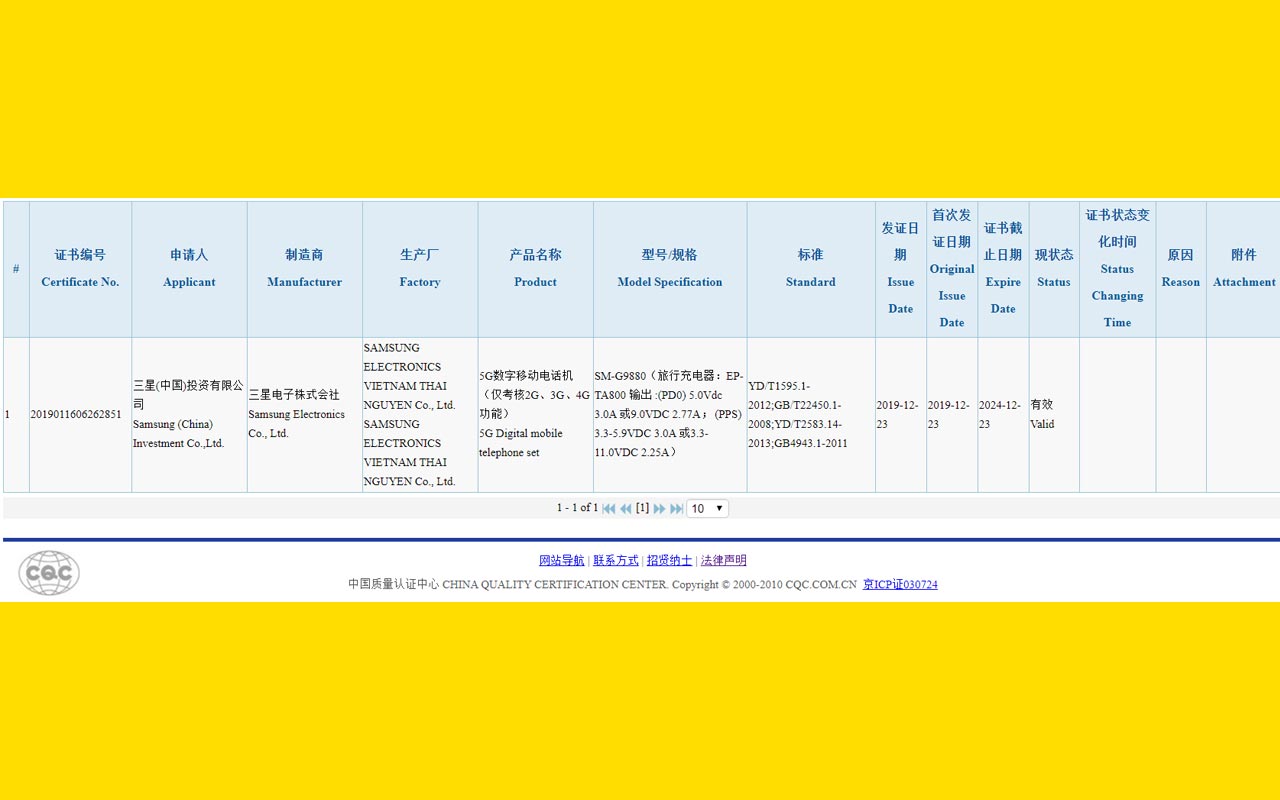Open the 网站导航 link
The width and height of the screenshot is (1280, 800).
tap(562, 560)
